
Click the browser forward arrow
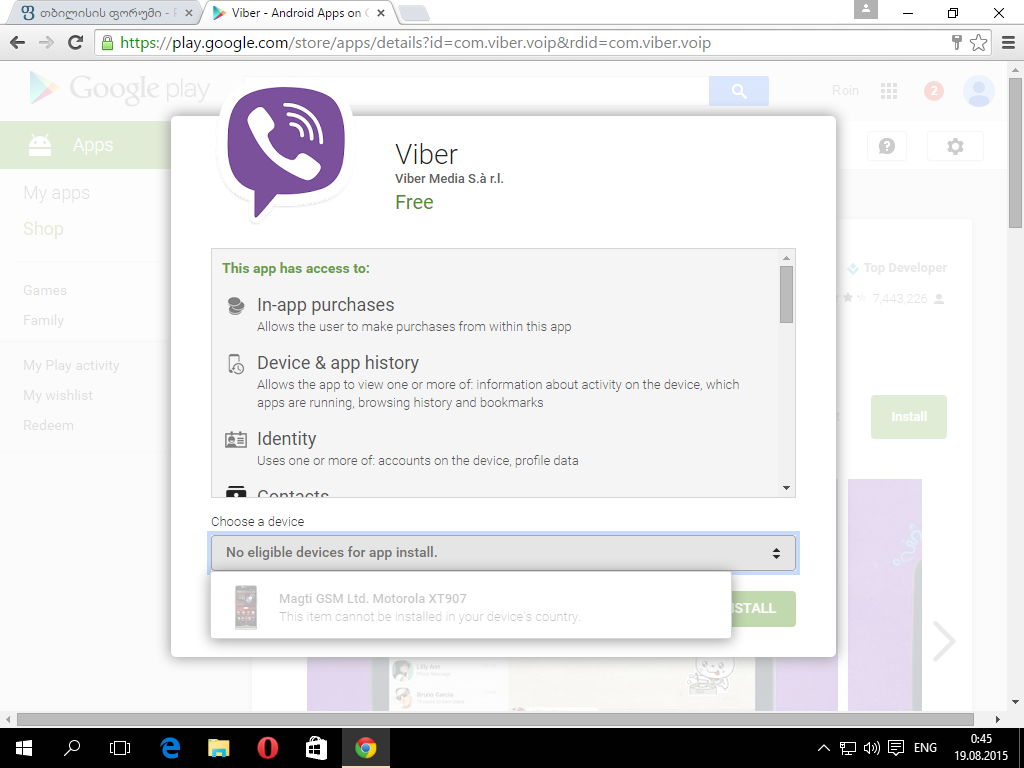click(46, 43)
